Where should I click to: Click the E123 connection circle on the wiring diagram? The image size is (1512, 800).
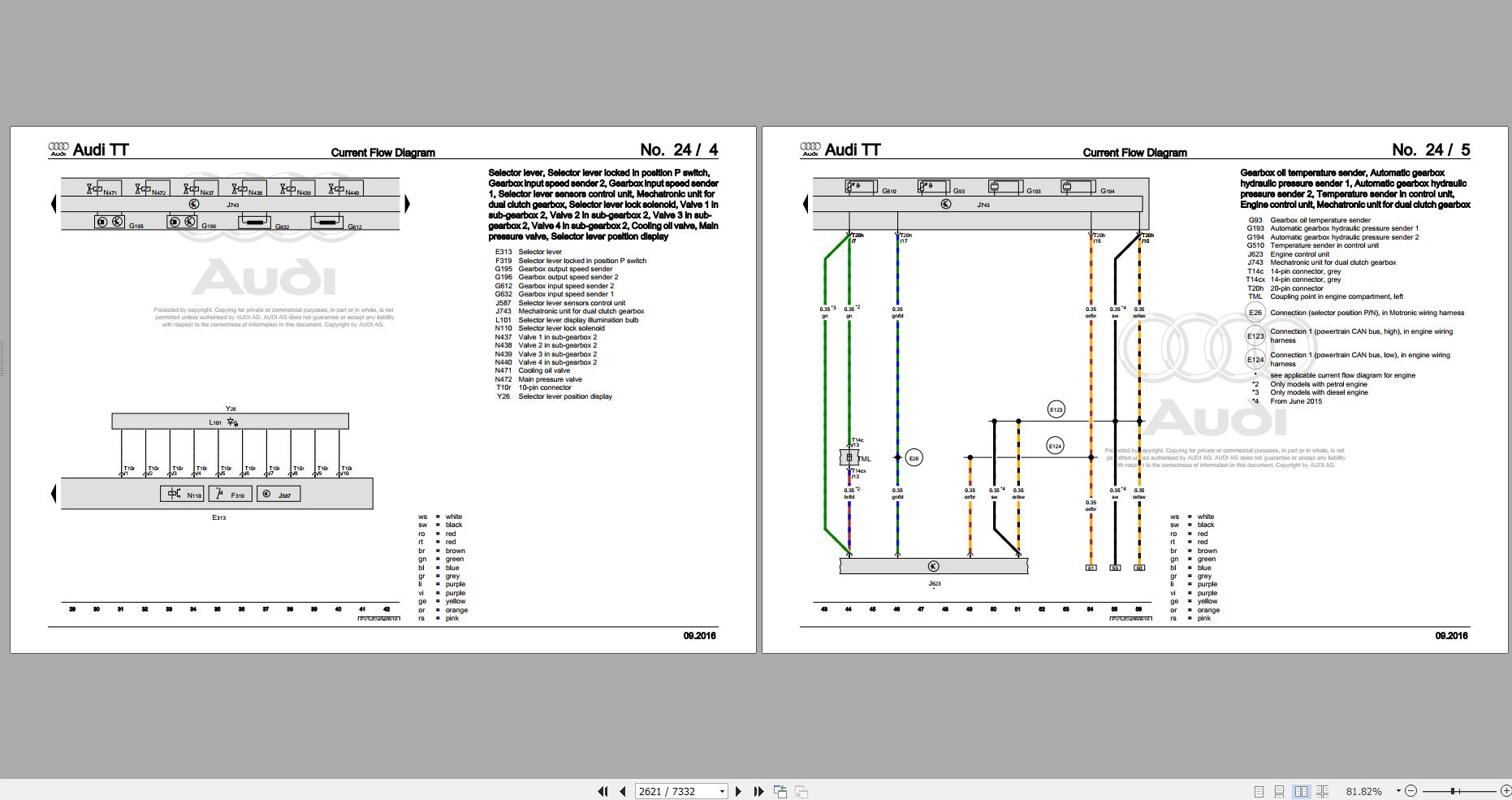pos(1056,409)
